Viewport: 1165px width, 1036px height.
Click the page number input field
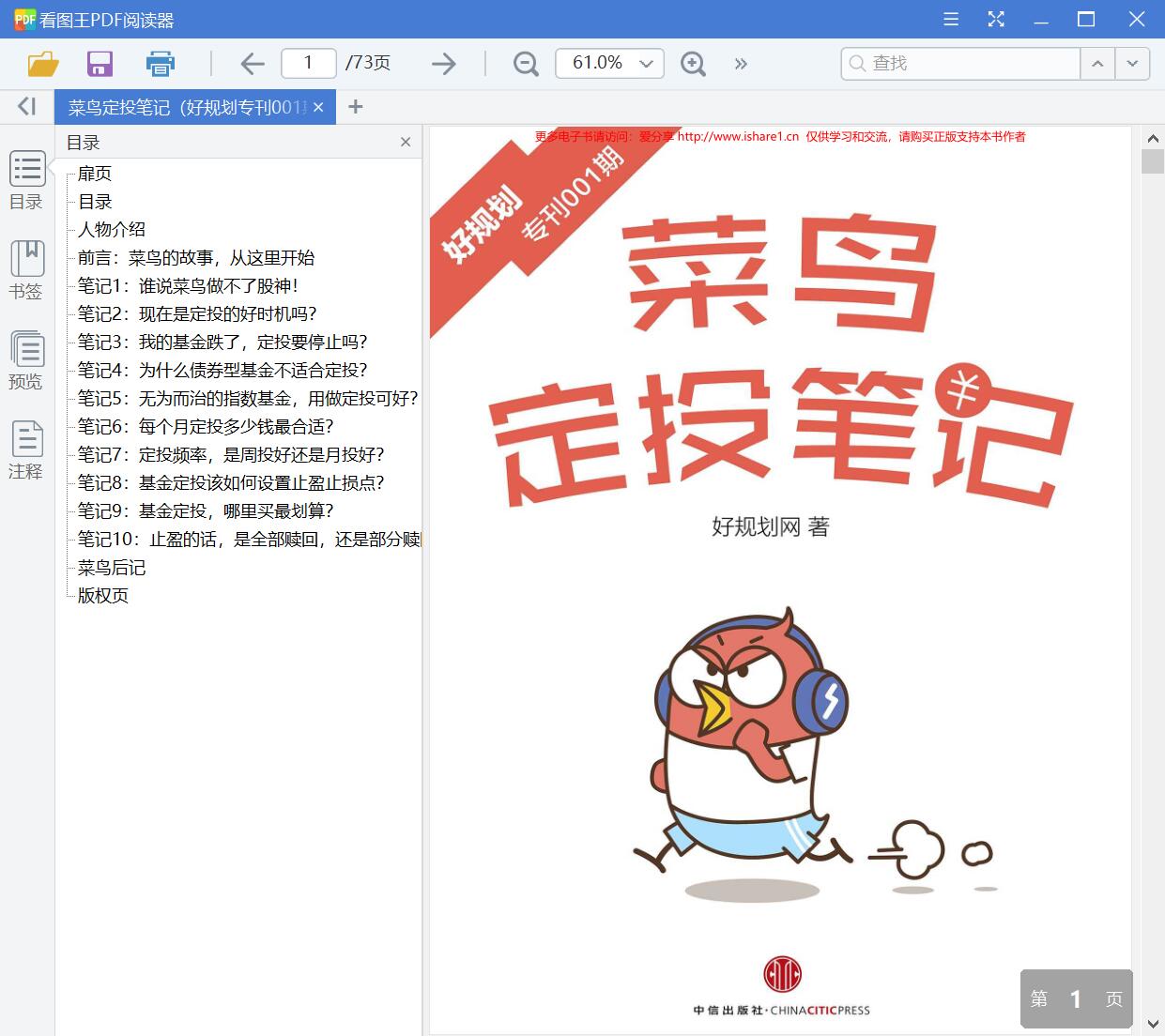tap(308, 63)
